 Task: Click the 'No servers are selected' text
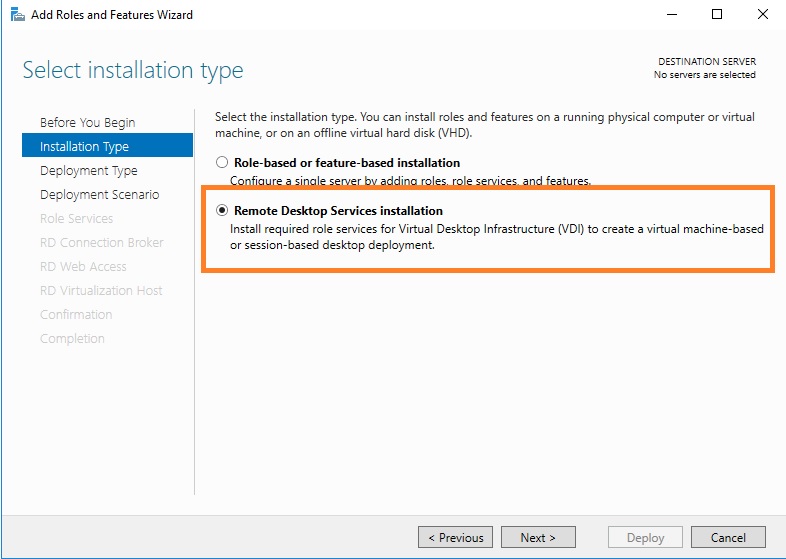(x=704, y=75)
